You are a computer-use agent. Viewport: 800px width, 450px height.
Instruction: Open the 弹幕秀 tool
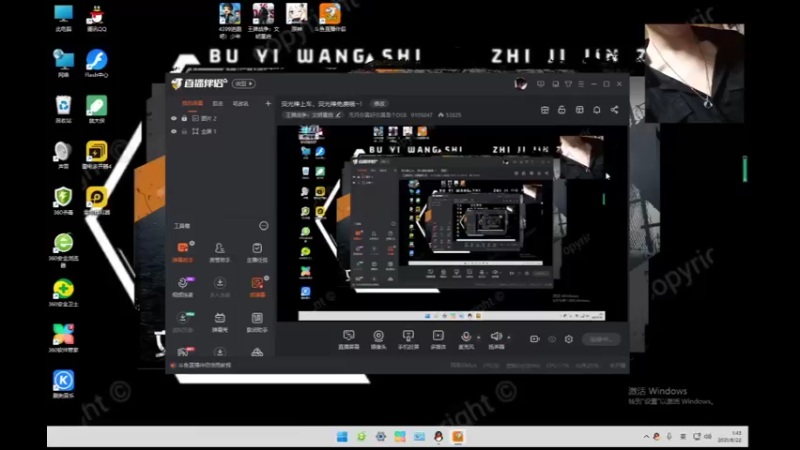point(219,321)
